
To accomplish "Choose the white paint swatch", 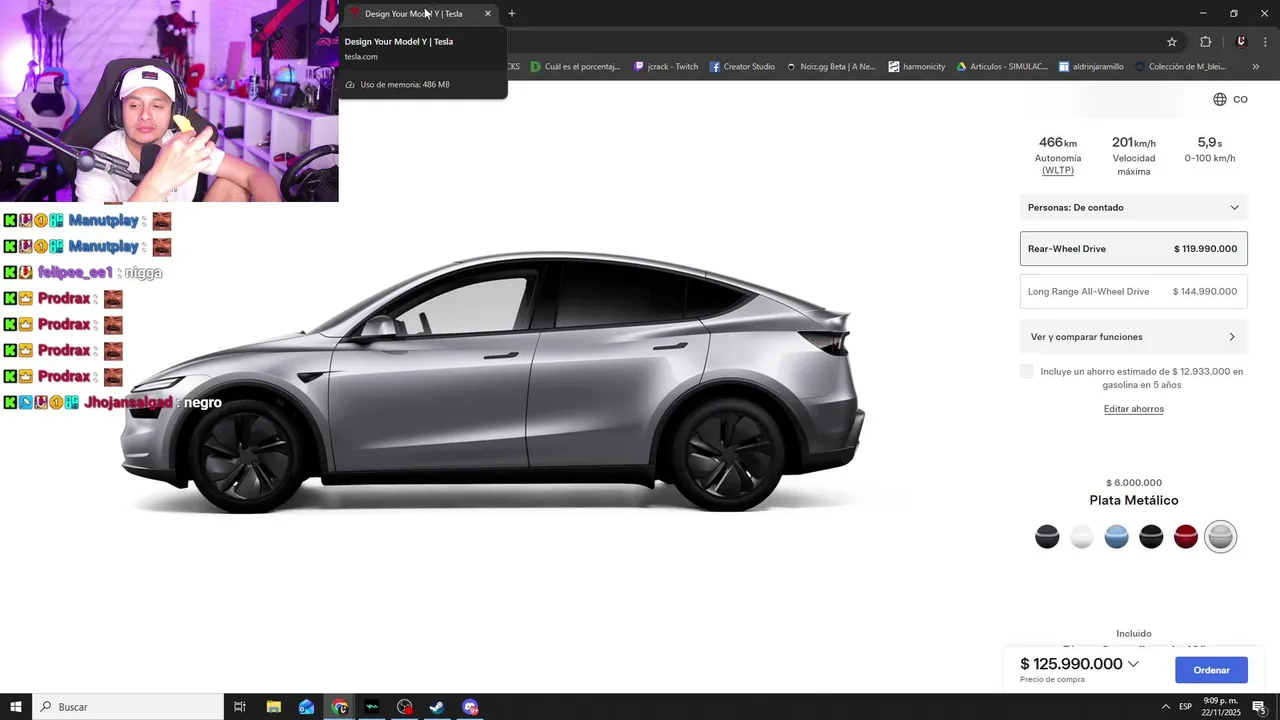I will (x=1082, y=537).
